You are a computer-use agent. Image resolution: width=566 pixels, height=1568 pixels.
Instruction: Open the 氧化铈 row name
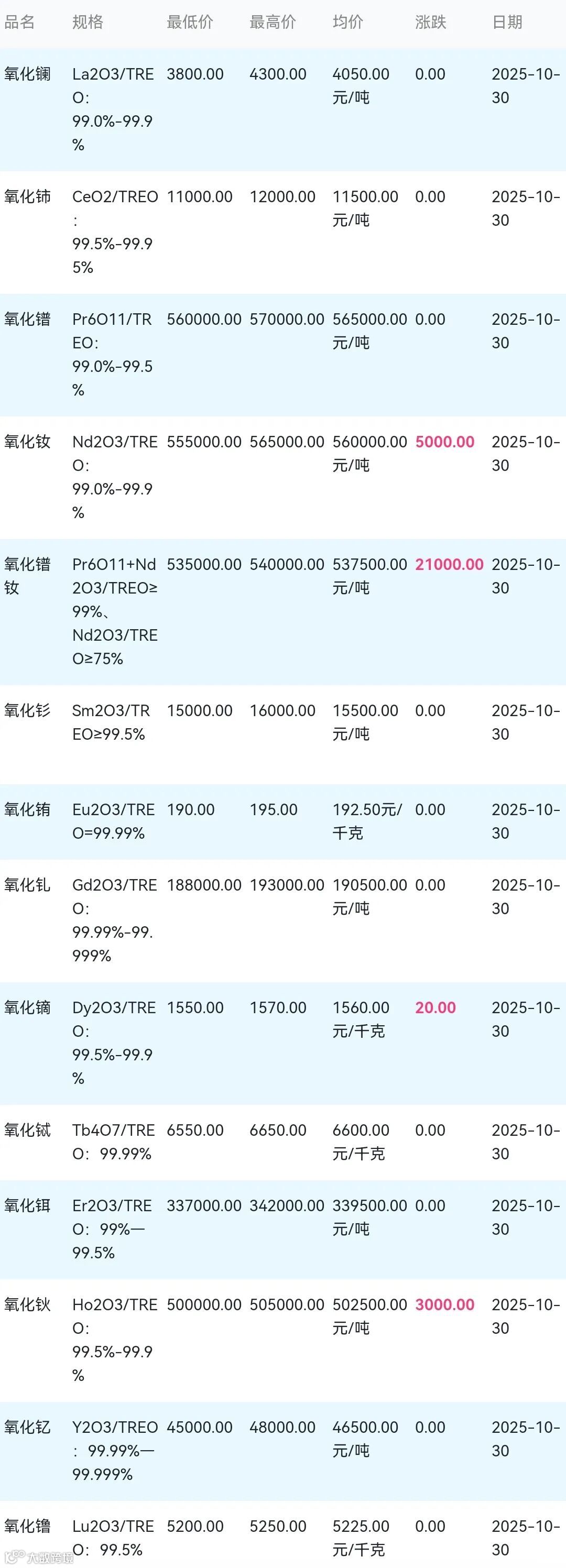pyautogui.click(x=27, y=196)
